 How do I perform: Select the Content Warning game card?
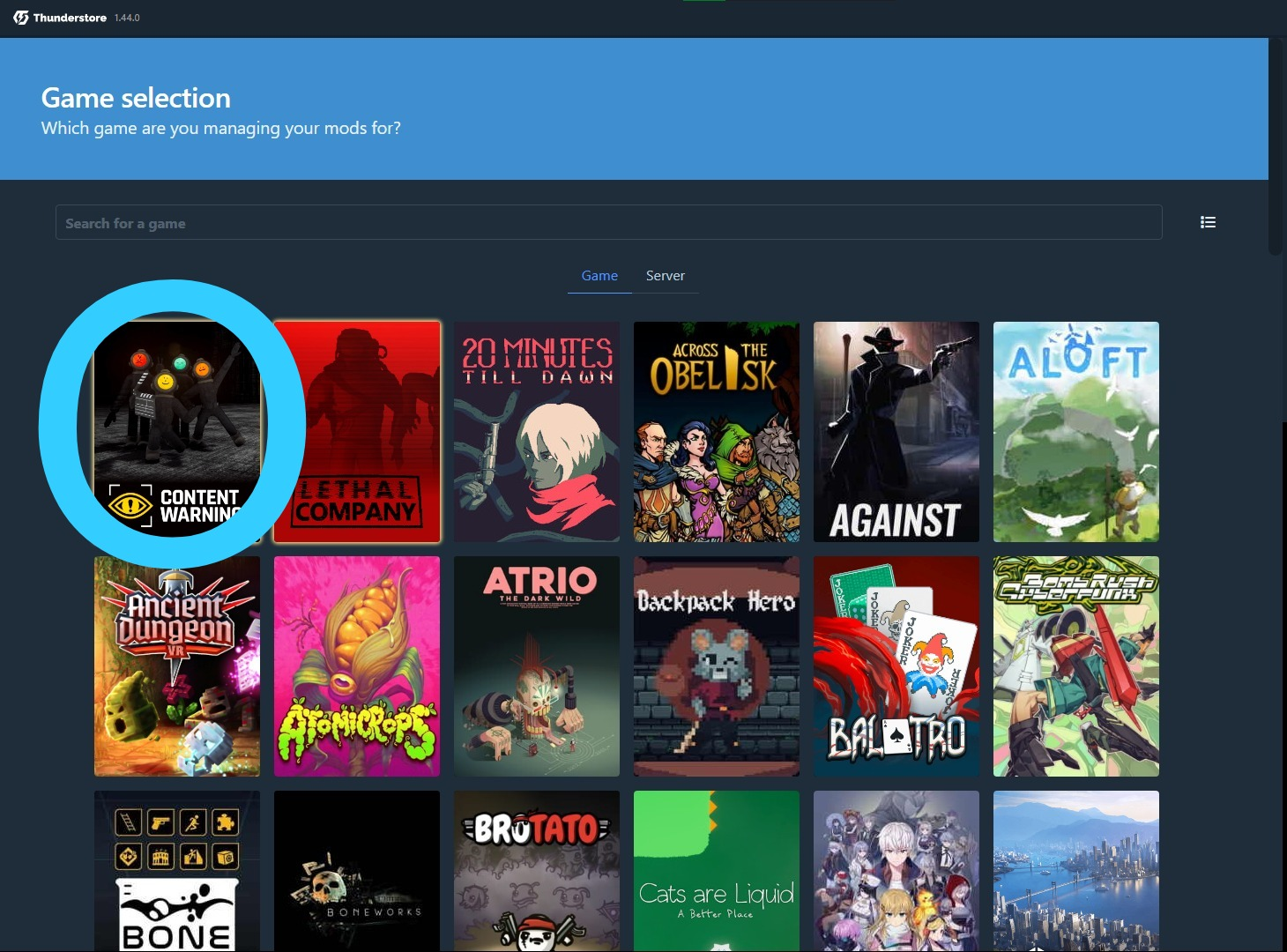click(177, 432)
